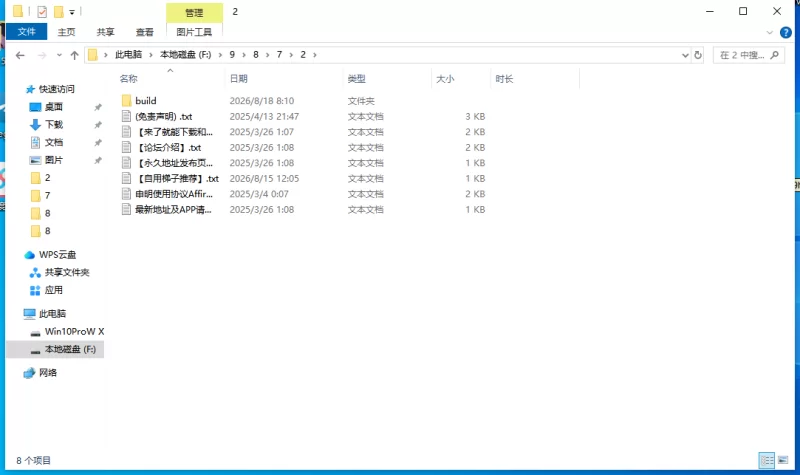Click the search magnifier icon

coord(775,55)
